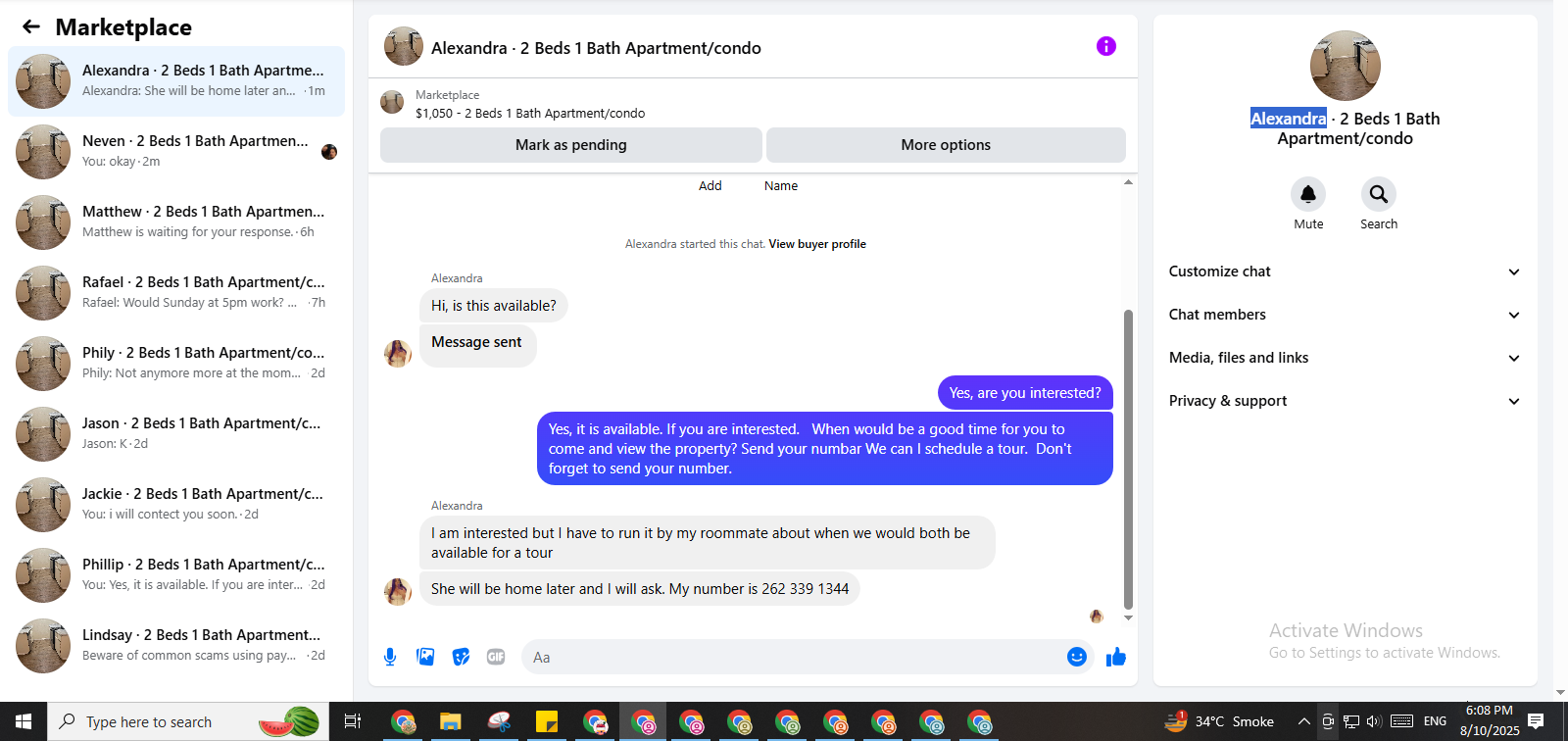Open the emoji picker in message box
Viewport: 1568px width, 741px height.
[1077, 657]
